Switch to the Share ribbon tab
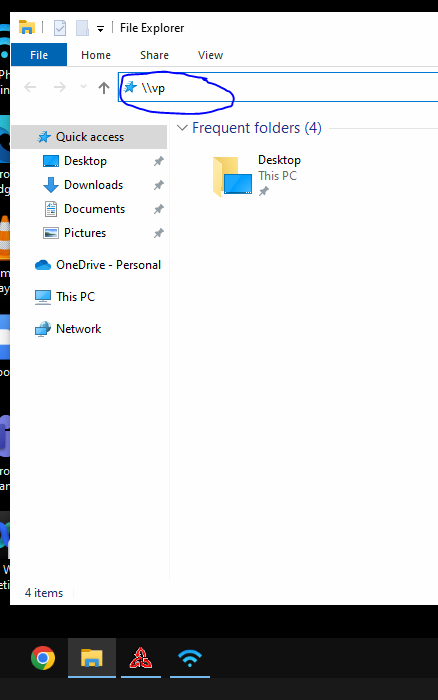 [x=154, y=55]
